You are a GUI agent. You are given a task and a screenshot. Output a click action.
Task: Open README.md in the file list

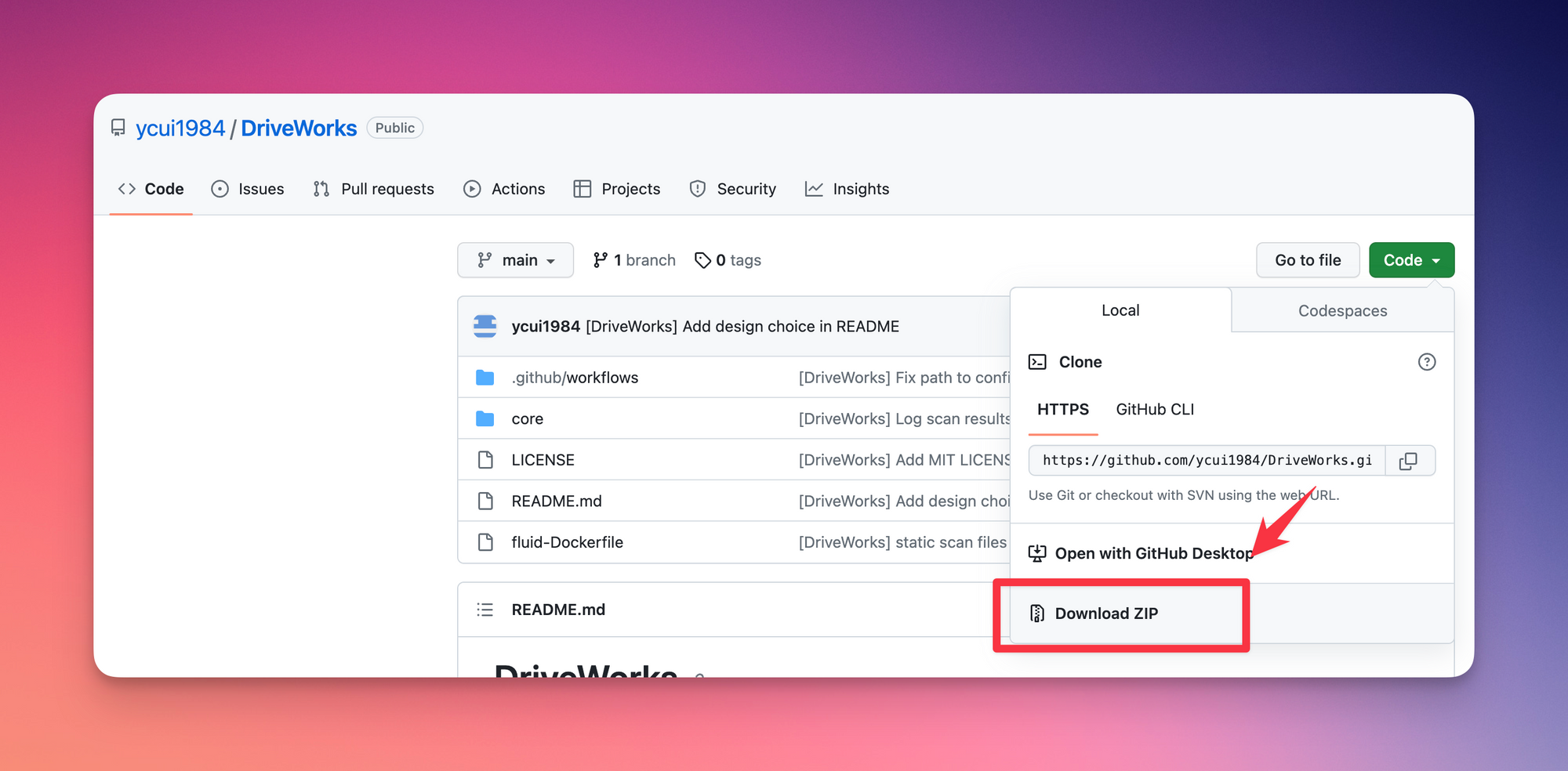click(x=557, y=501)
